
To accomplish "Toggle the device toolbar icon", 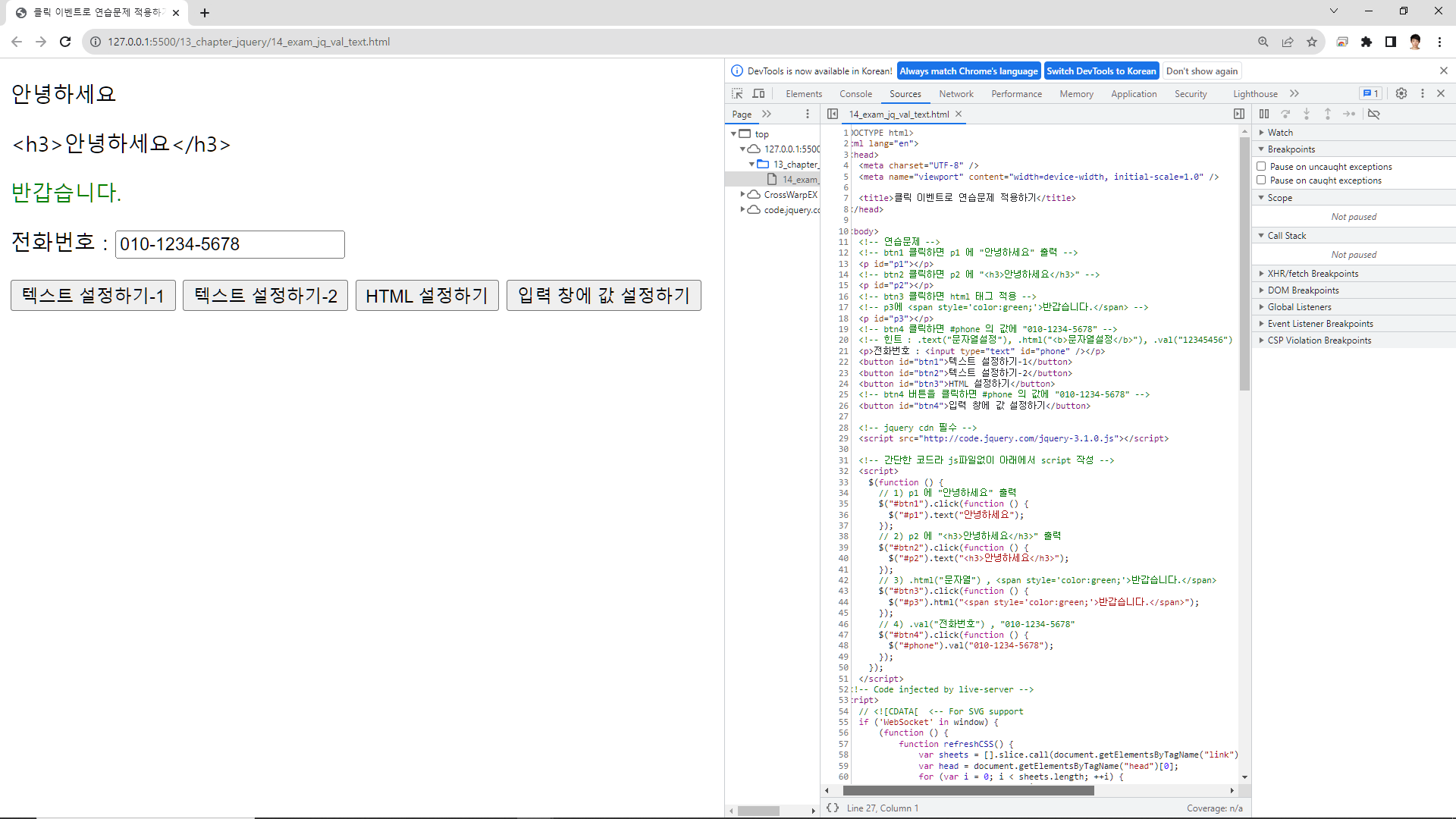I will click(758, 93).
